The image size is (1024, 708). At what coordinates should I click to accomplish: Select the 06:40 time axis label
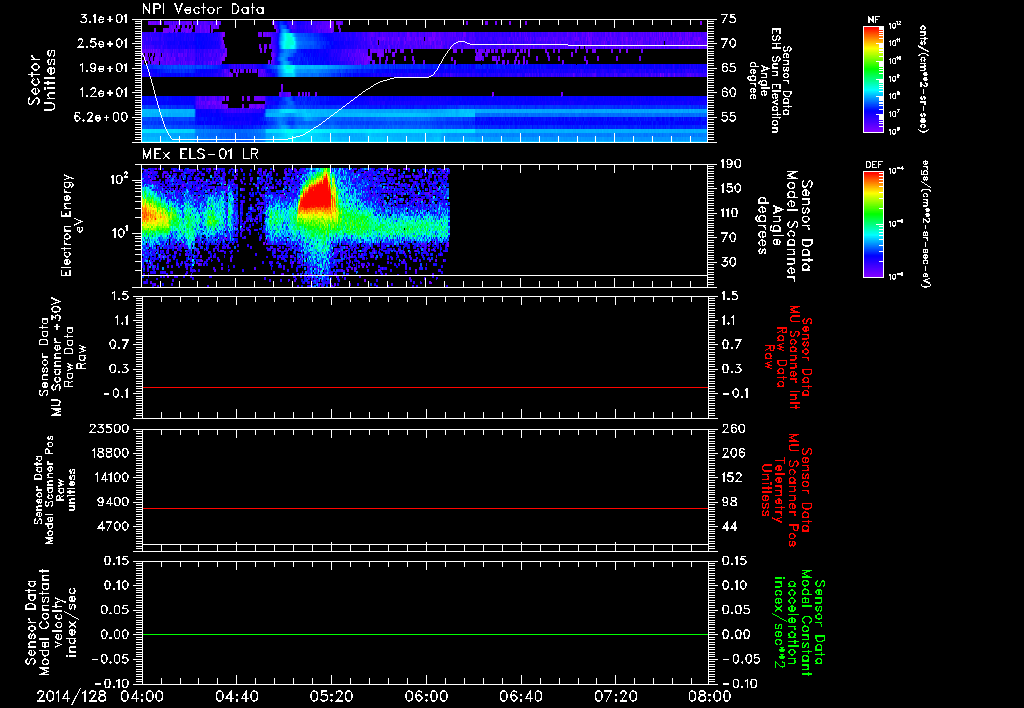click(520, 696)
